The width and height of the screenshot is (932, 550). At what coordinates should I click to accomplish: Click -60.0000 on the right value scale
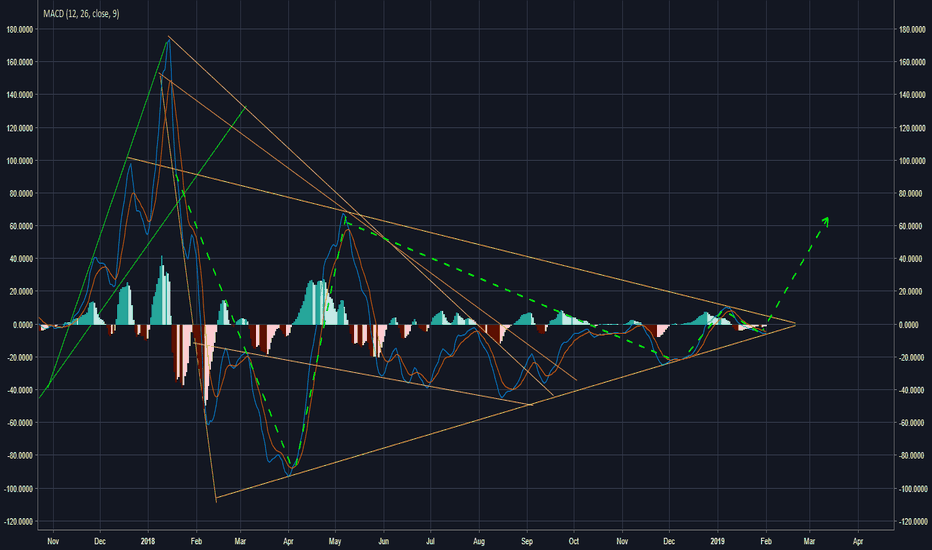[x=912, y=423]
